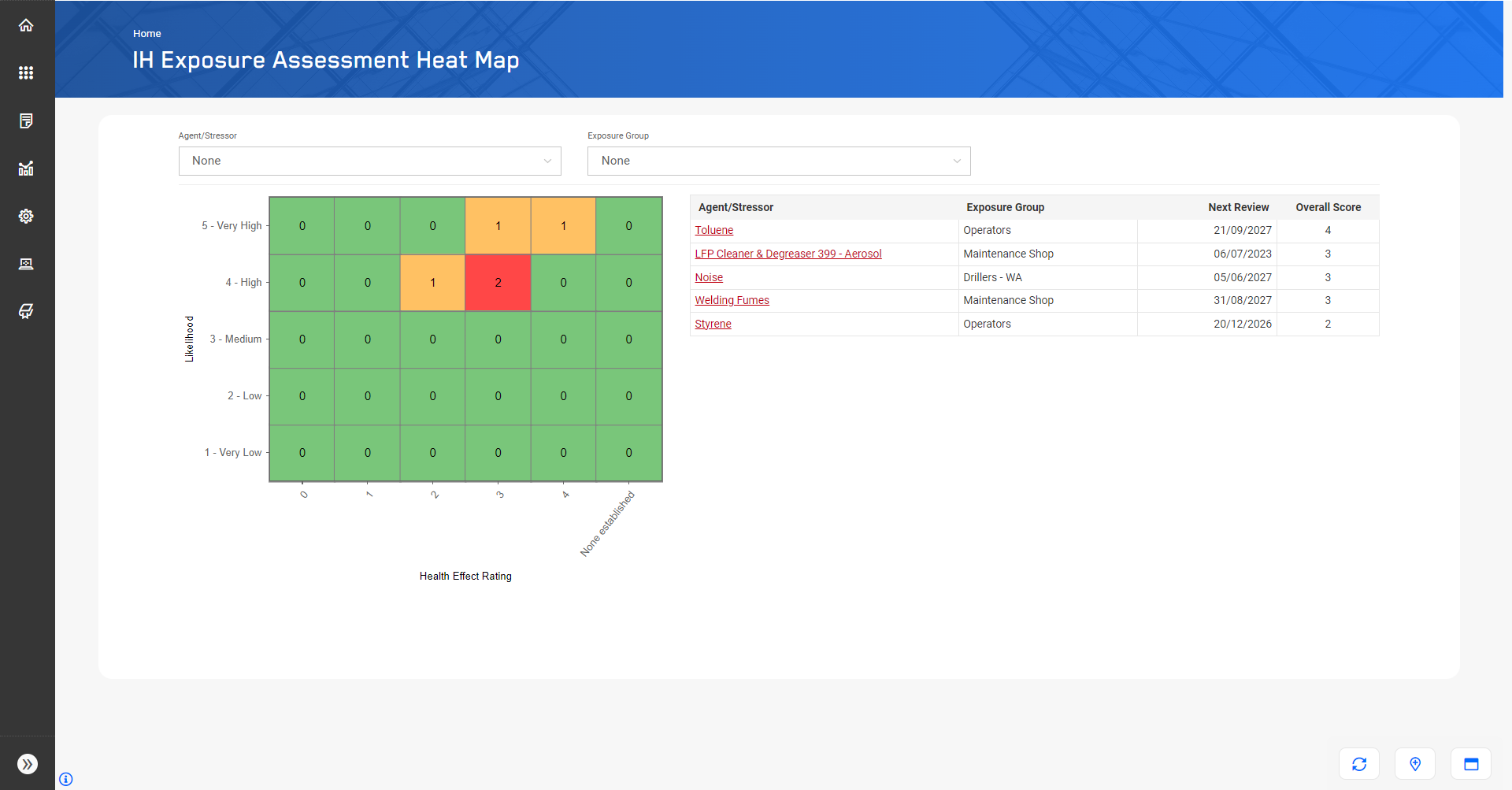Navigate home using the sidebar house icon

[x=26, y=24]
